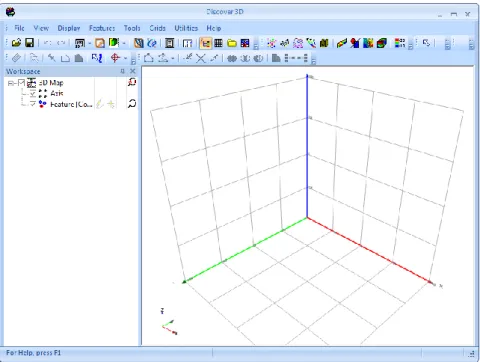Toggle the highlighted workspace tree icon
The image size is (480, 362).
tap(206, 43)
